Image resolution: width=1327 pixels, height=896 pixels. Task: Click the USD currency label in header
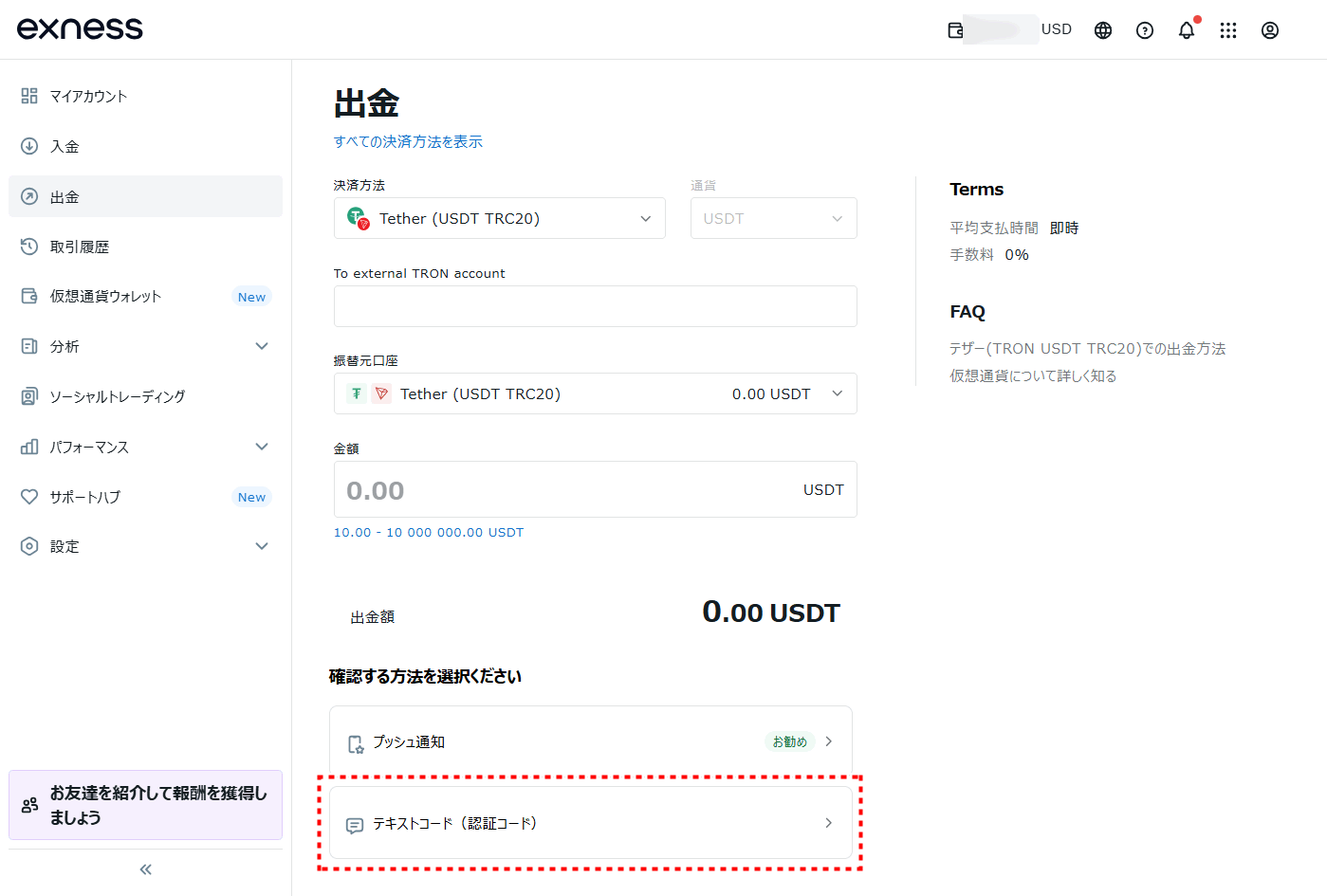[x=1057, y=29]
